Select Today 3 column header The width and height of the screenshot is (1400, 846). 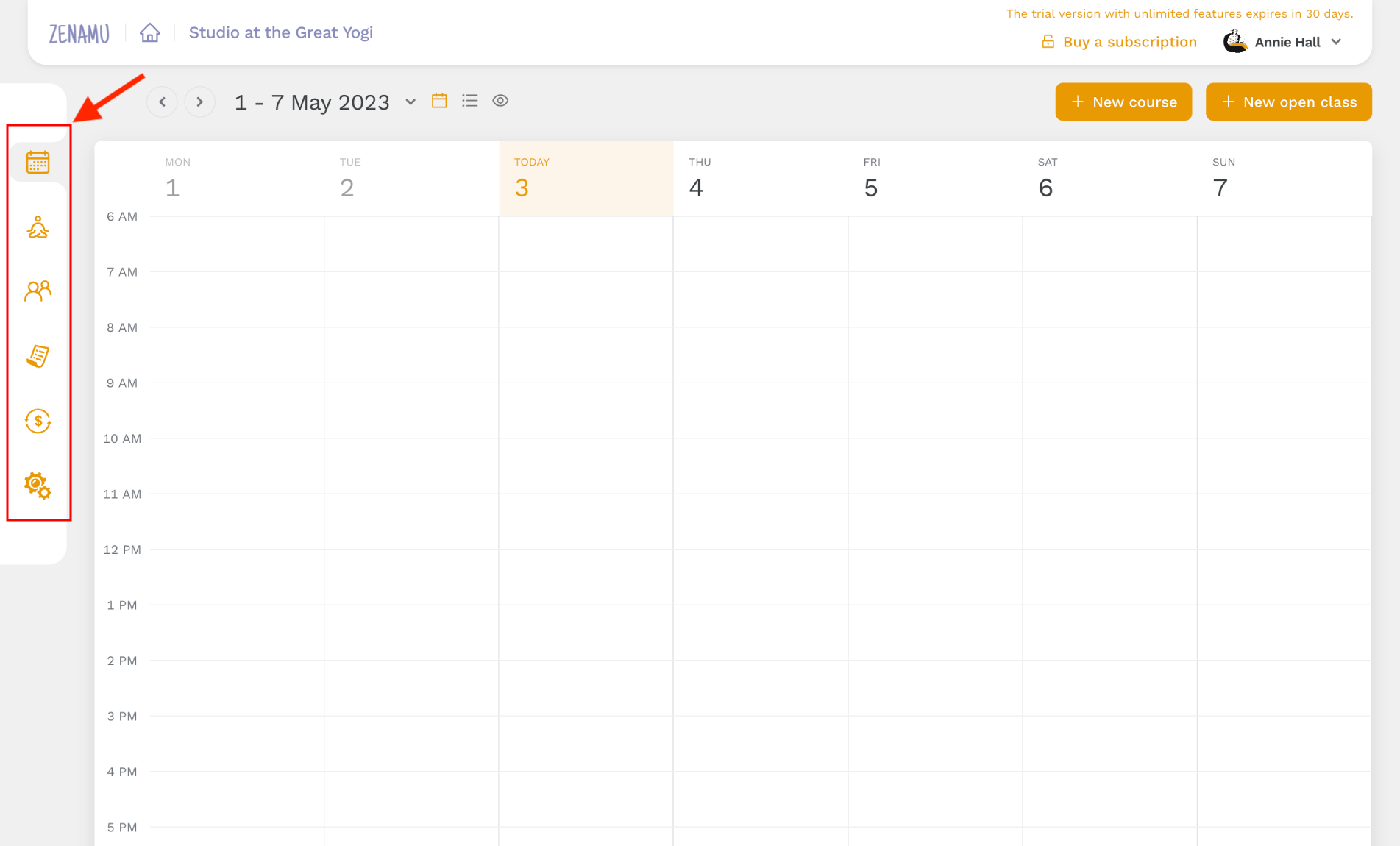586,179
